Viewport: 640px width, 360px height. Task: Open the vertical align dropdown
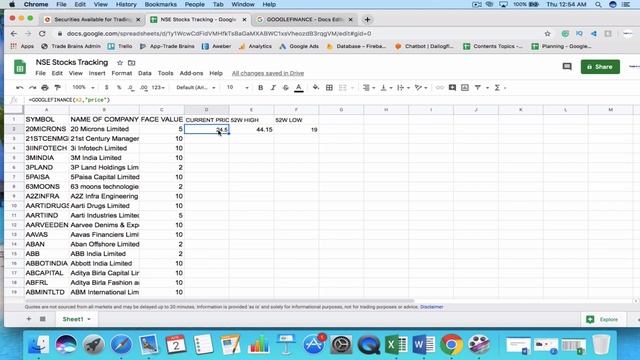coord(386,88)
